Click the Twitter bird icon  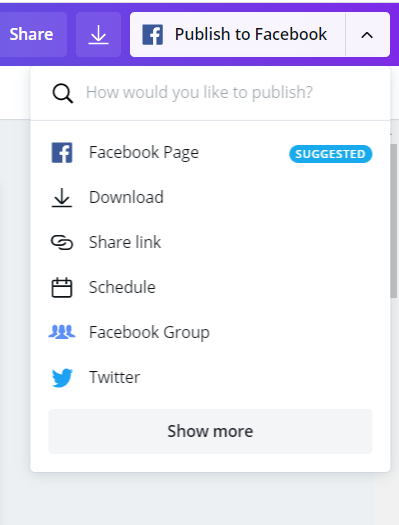click(x=62, y=377)
